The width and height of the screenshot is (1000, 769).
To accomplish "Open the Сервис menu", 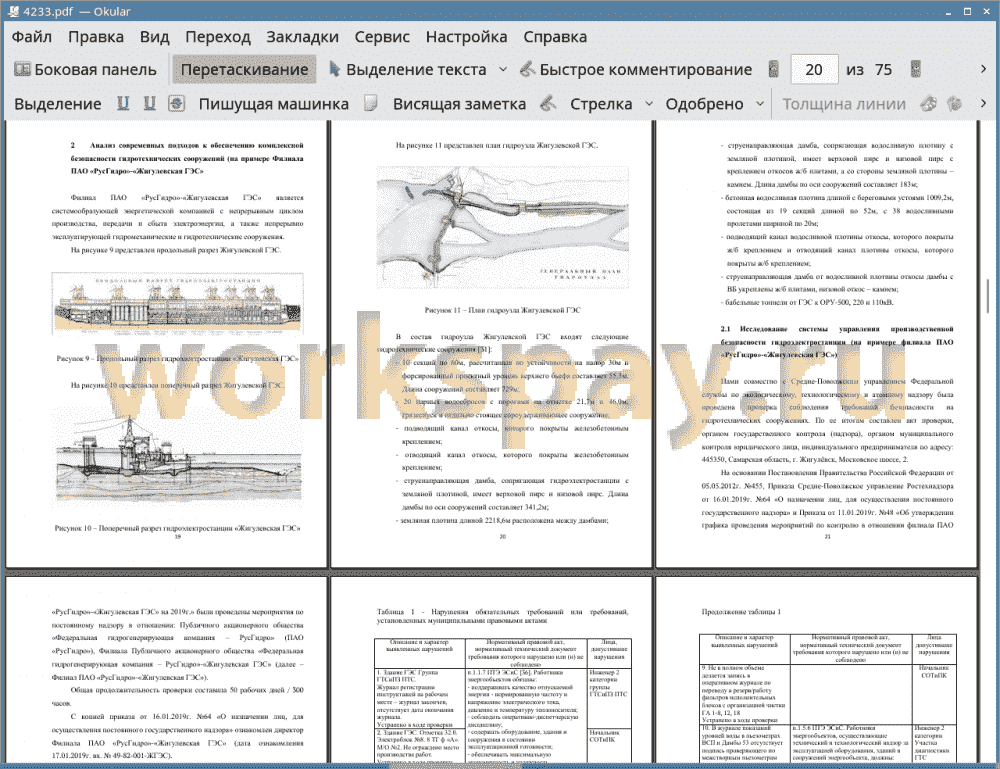I will (x=382, y=37).
